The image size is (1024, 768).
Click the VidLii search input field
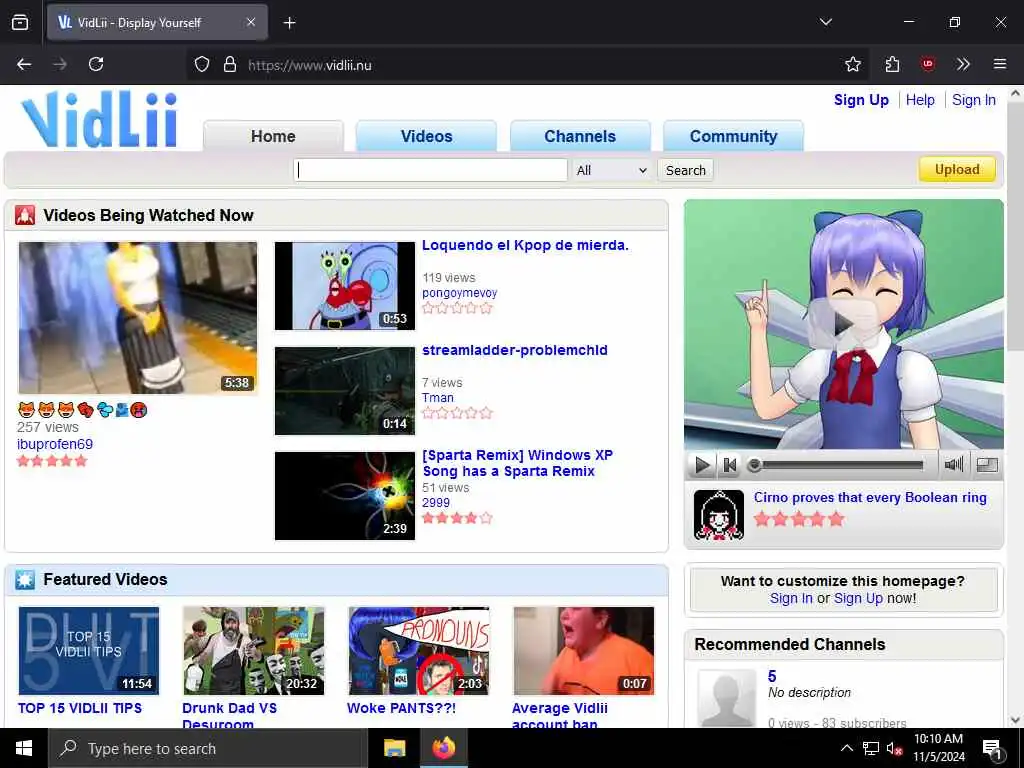tap(430, 170)
